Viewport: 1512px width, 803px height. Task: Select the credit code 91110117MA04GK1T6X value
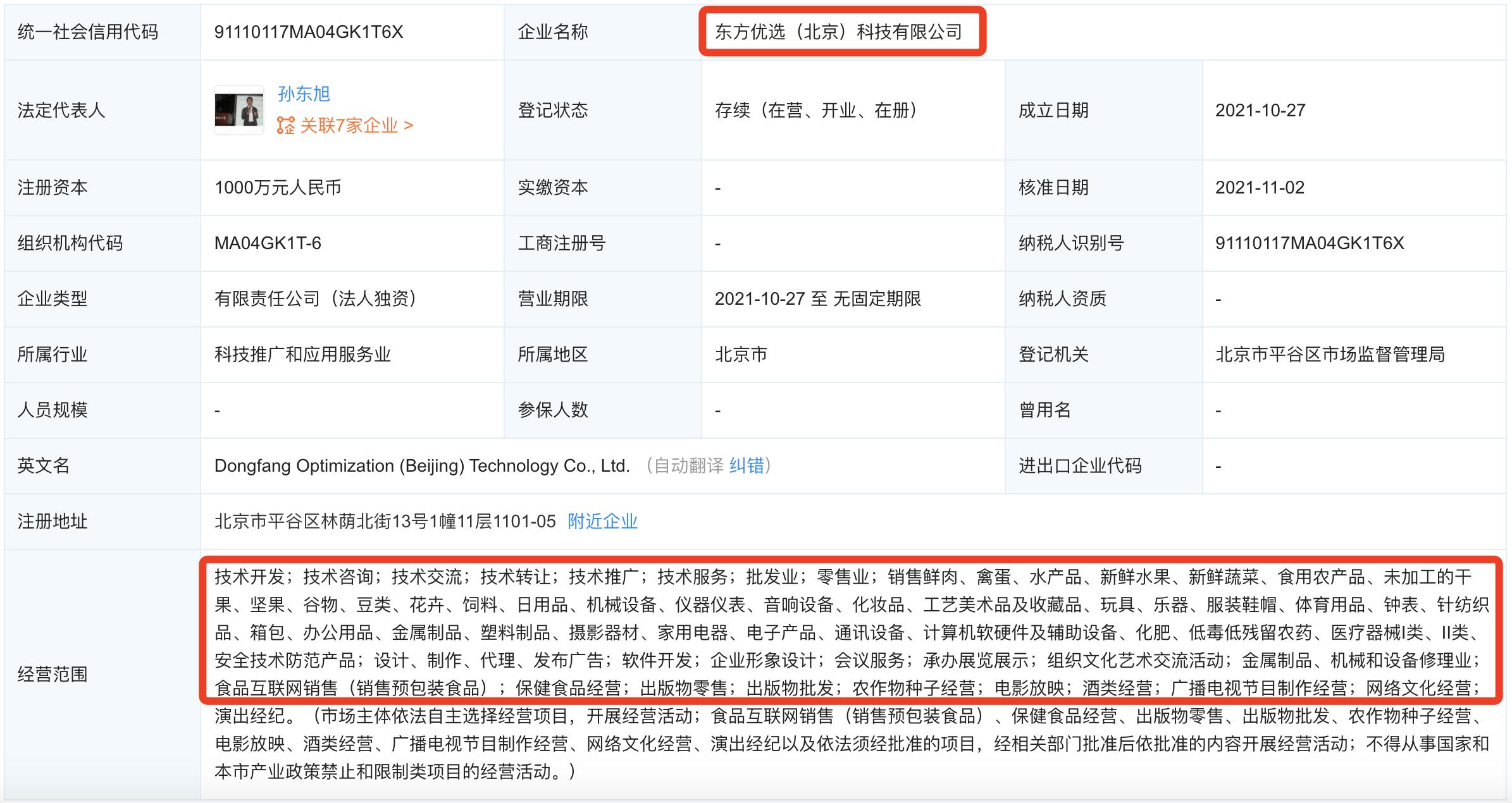coord(309,32)
